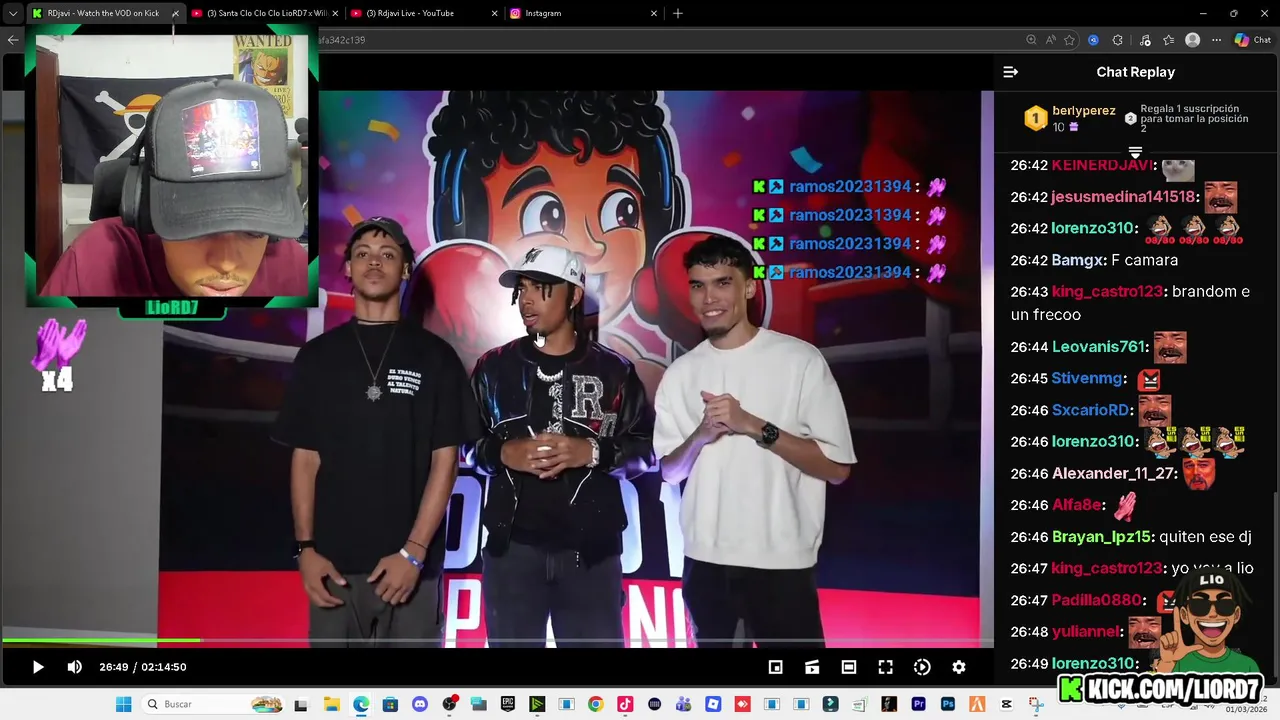Image resolution: width=1280 pixels, height=720 pixels.
Task: Go back to the previous page
Action: [13, 40]
